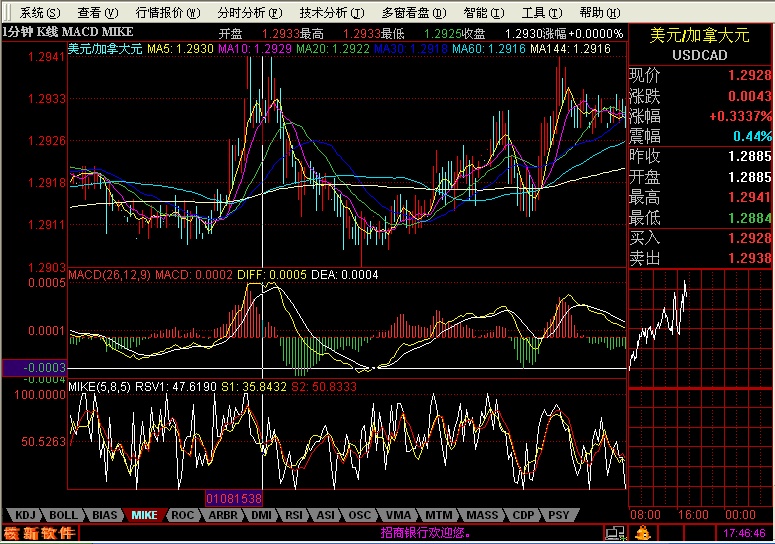Switch to the OSC indicator tab
775x544 pixels.
pos(359,515)
